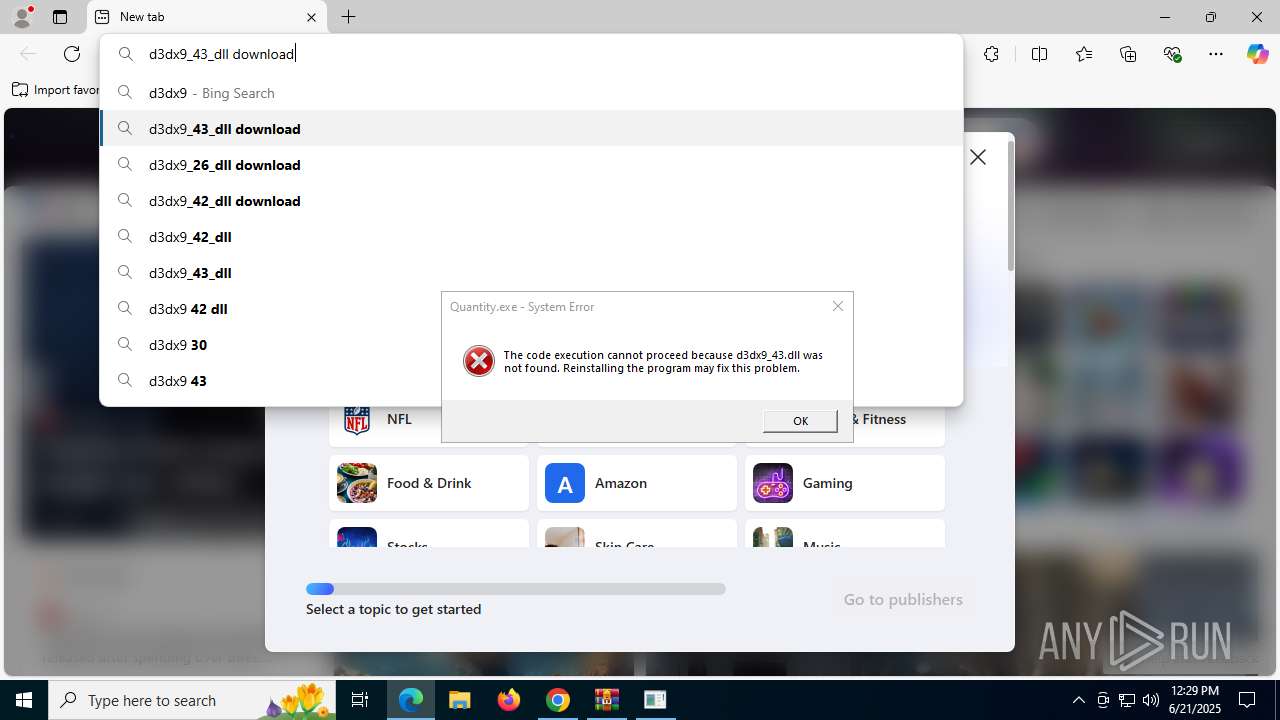Screen dimensions: 1280x720
Task: Choose the Gaming topic card
Action: [845, 483]
